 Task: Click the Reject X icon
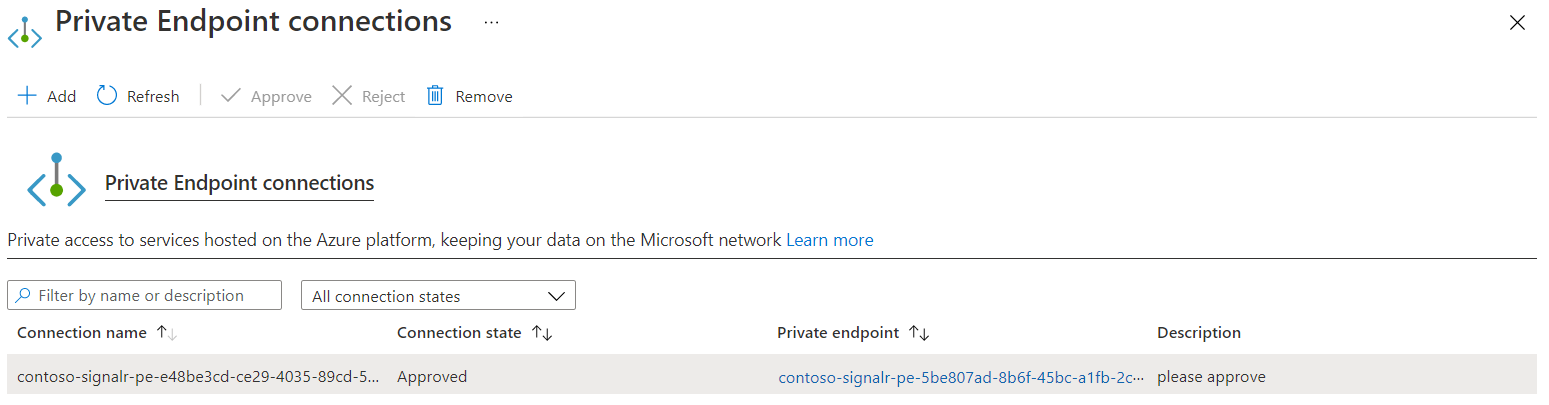tap(342, 96)
